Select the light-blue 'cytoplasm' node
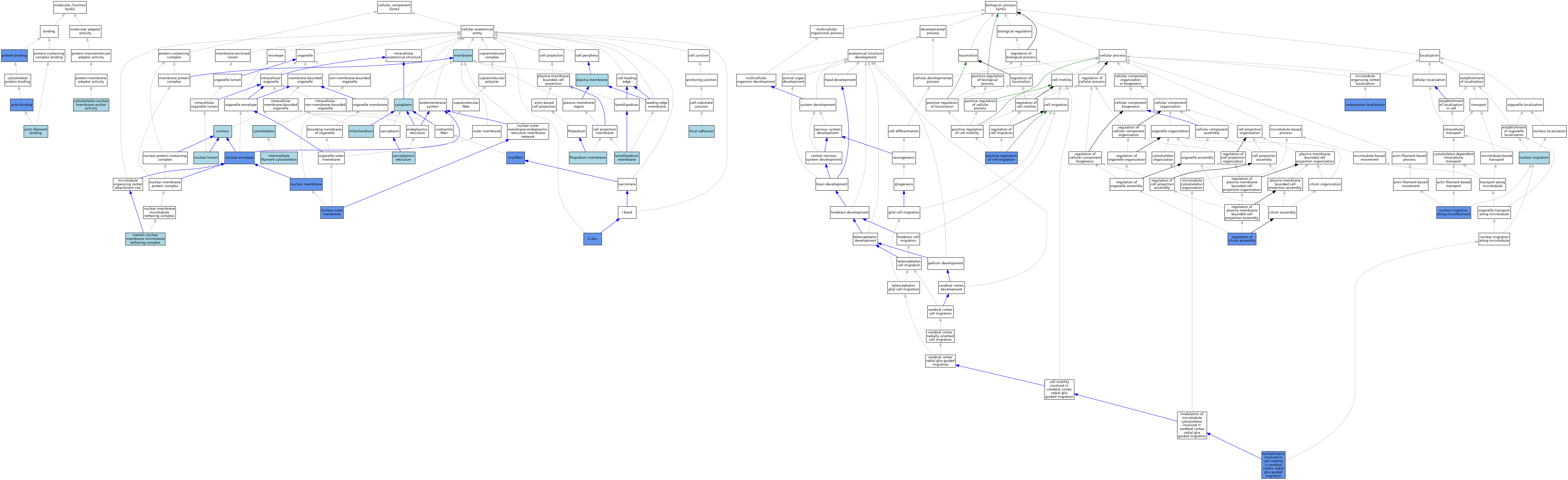 tap(404, 105)
